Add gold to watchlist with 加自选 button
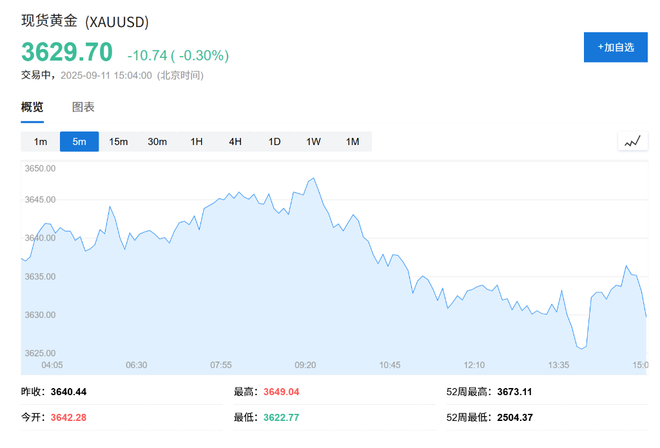The image size is (660, 448). [x=615, y=47]
